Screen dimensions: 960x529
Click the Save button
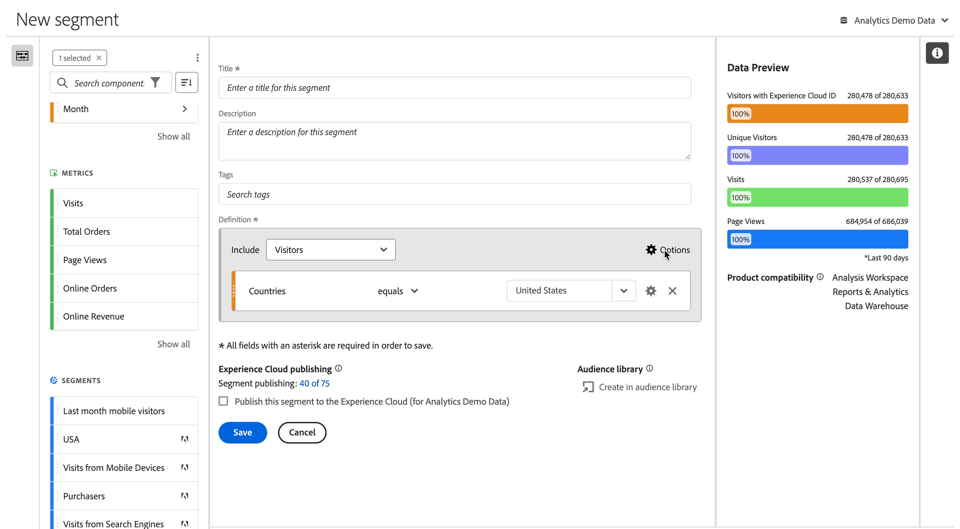coord(242,432)
